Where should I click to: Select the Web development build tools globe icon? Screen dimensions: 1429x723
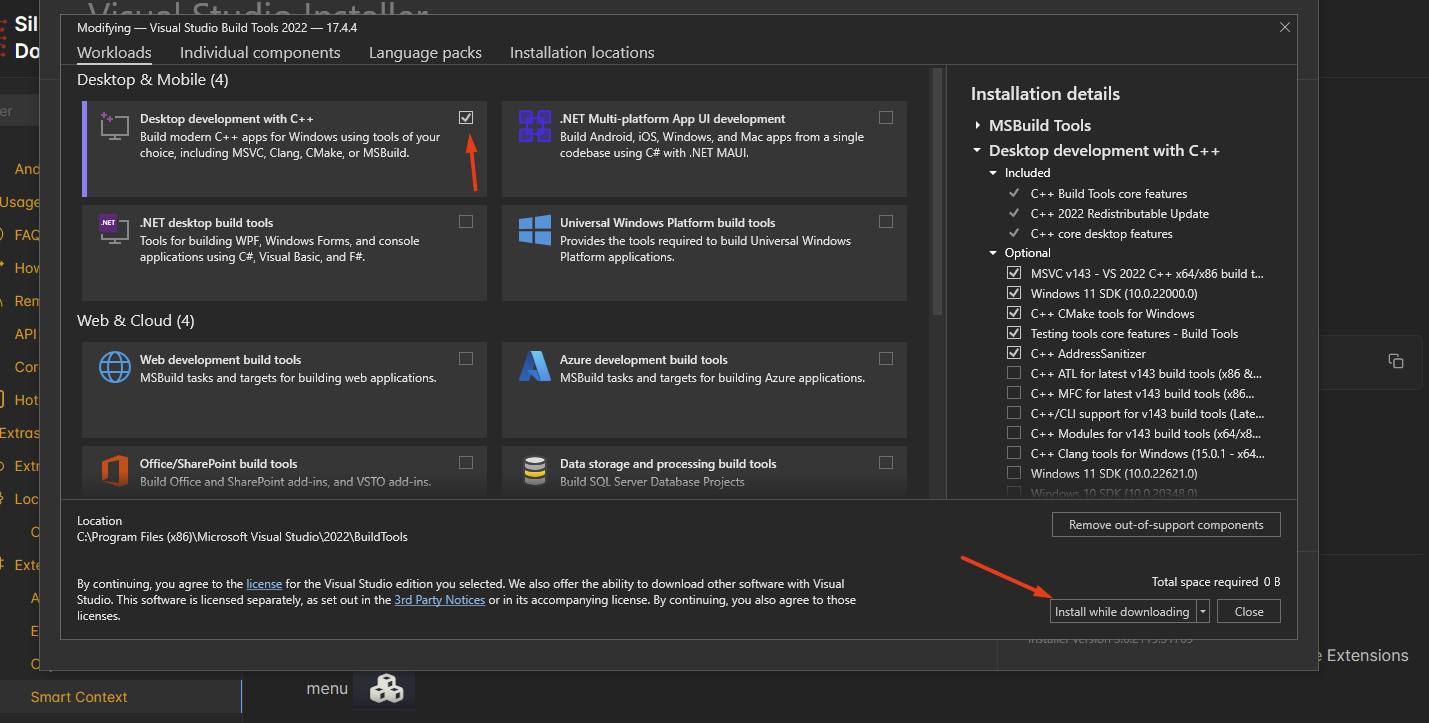pos(113,368)
